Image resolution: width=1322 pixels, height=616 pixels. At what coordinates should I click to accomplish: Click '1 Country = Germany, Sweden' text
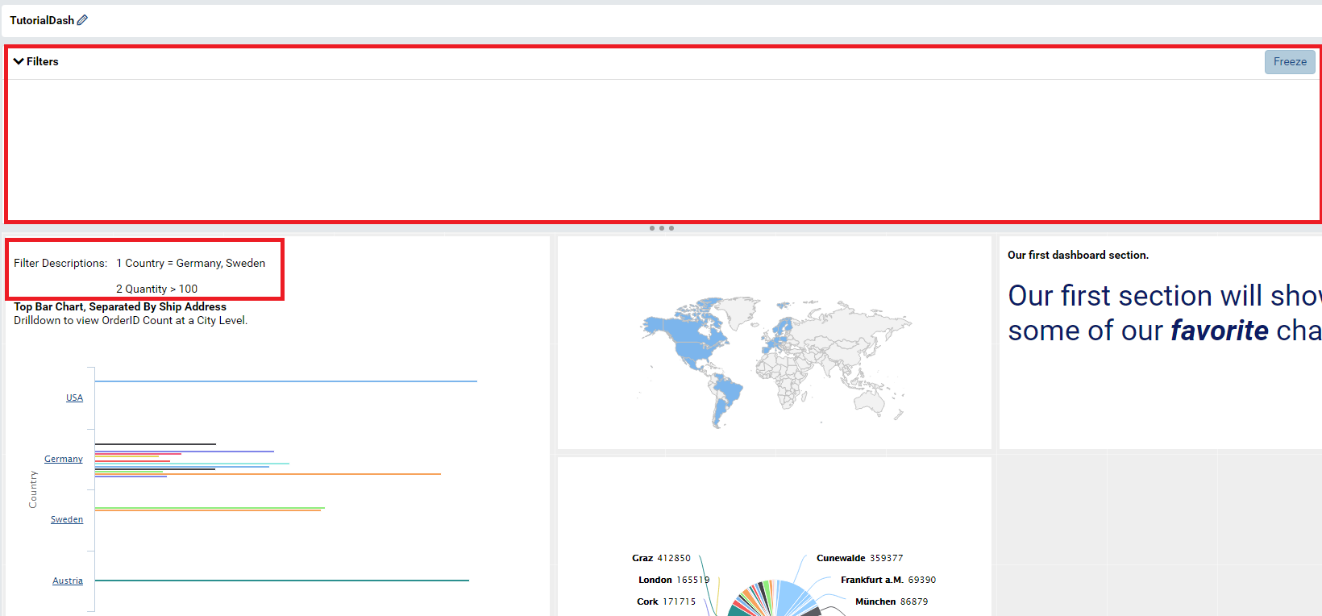pyautogui.click(x=191, y=264)
